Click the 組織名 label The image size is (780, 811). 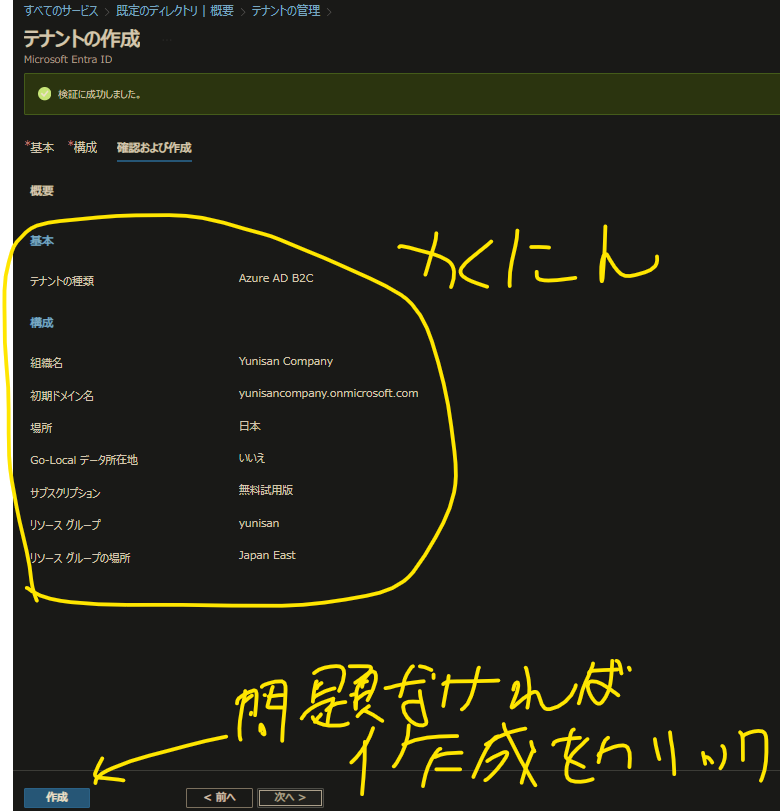tap(47, 363)
